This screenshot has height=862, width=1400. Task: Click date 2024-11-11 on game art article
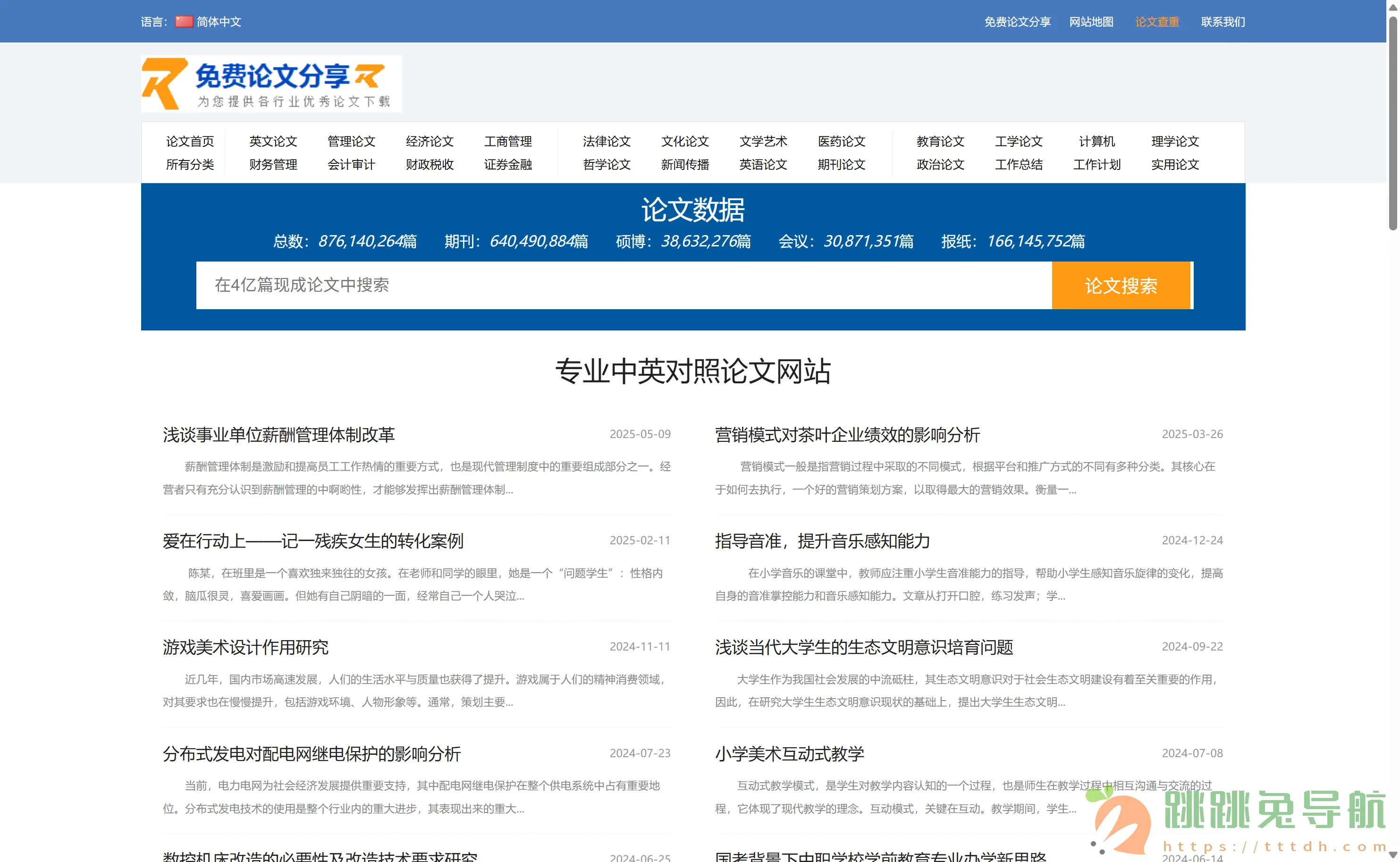pyautogui.click(x=640, y=647)
